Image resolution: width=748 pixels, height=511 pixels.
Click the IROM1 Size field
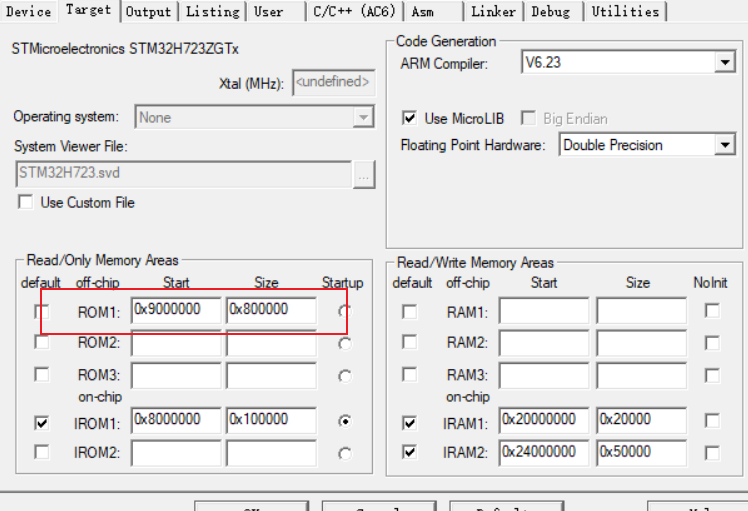[x=271, y=420]
